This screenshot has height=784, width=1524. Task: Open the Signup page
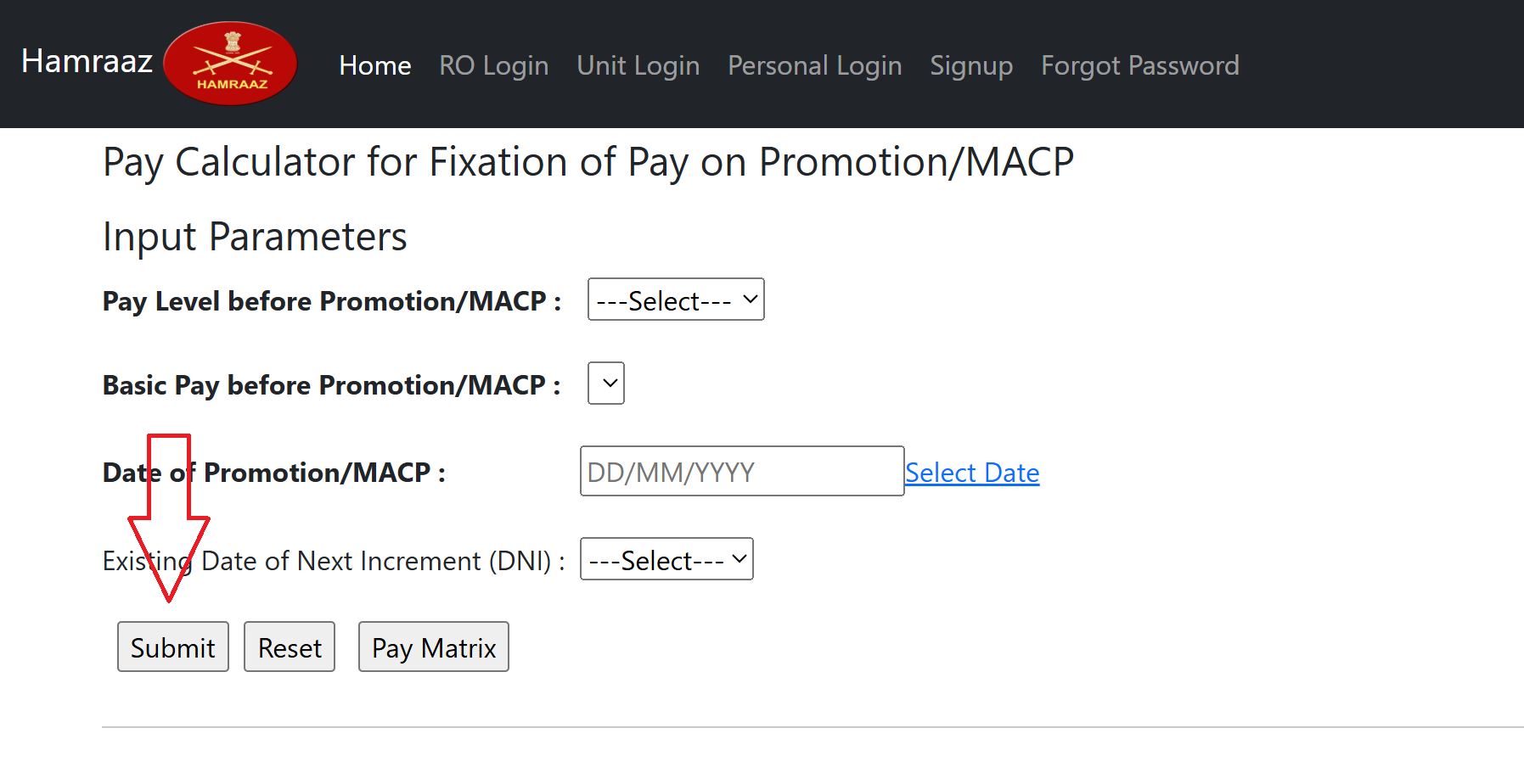click(x=971, y=65)
